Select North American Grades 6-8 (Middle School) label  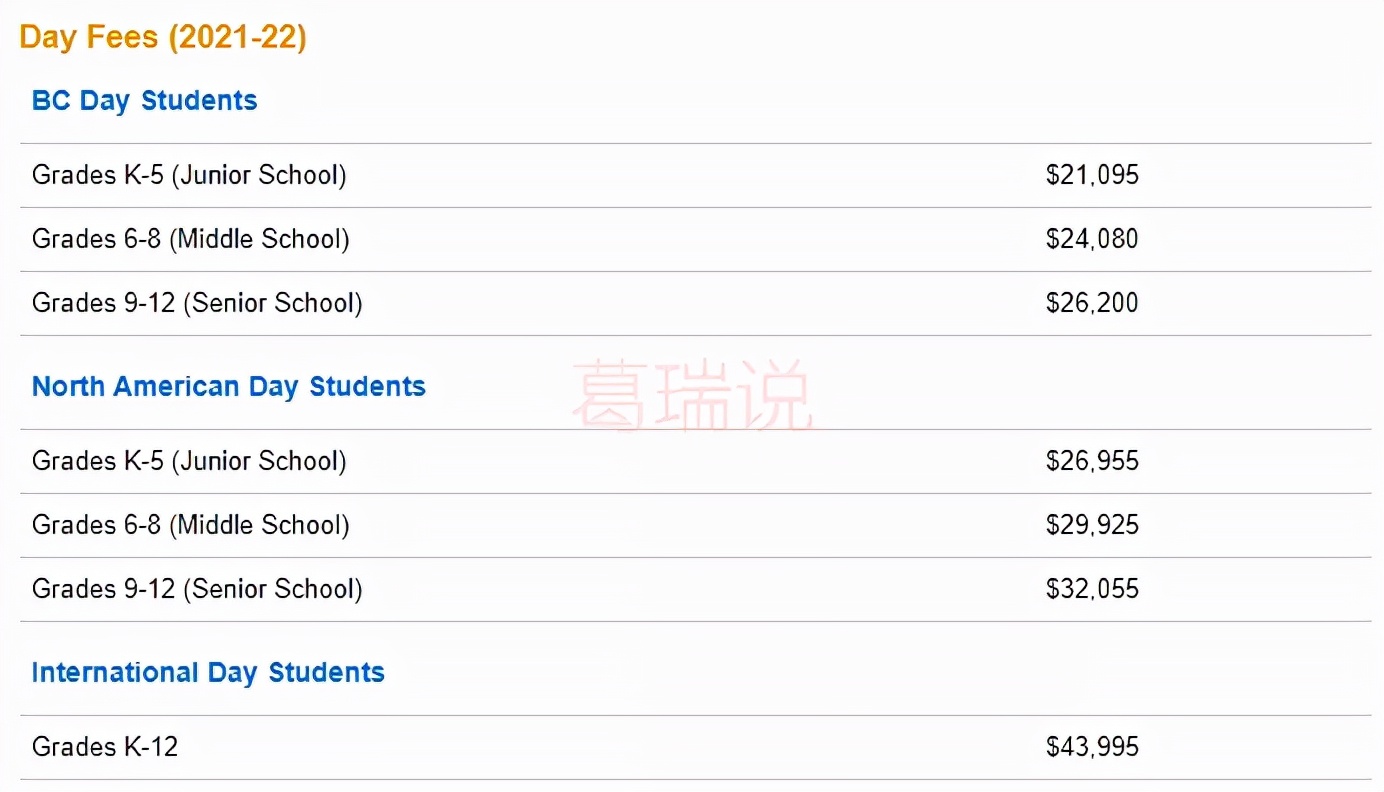190,526
